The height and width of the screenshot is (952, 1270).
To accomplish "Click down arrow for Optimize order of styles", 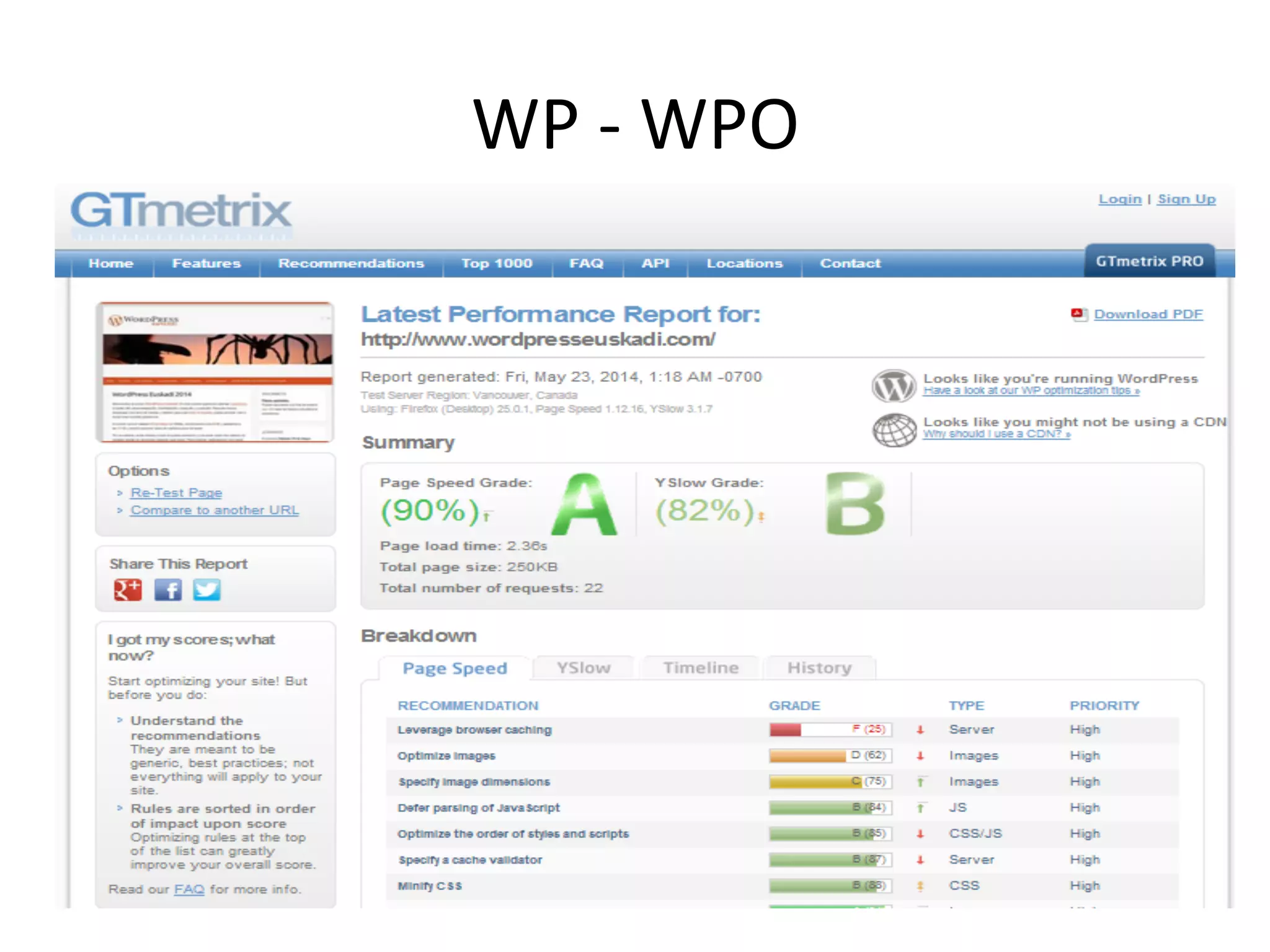I will pos(920,834).
